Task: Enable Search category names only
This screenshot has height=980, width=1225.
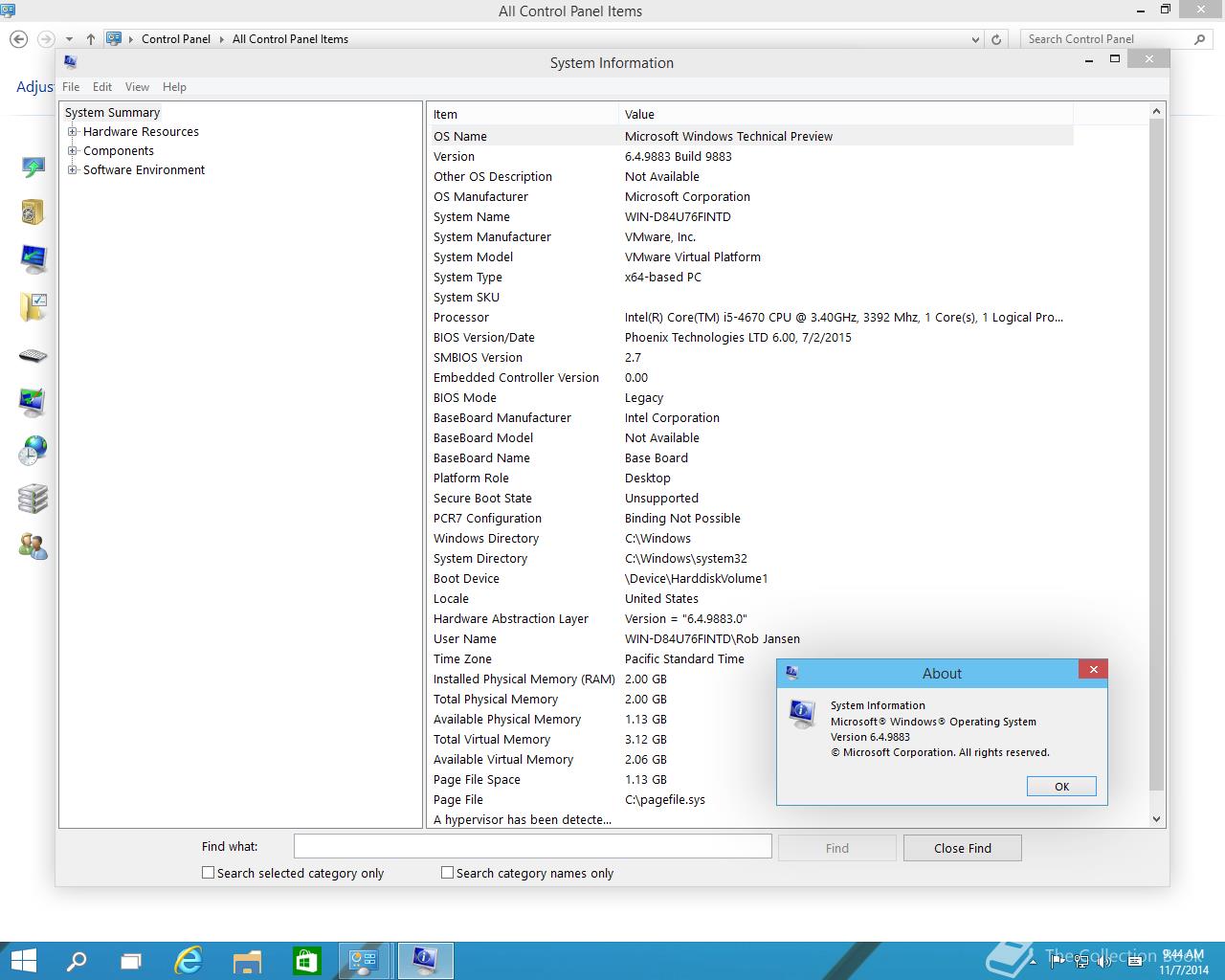Action: (x=447, y=873)
